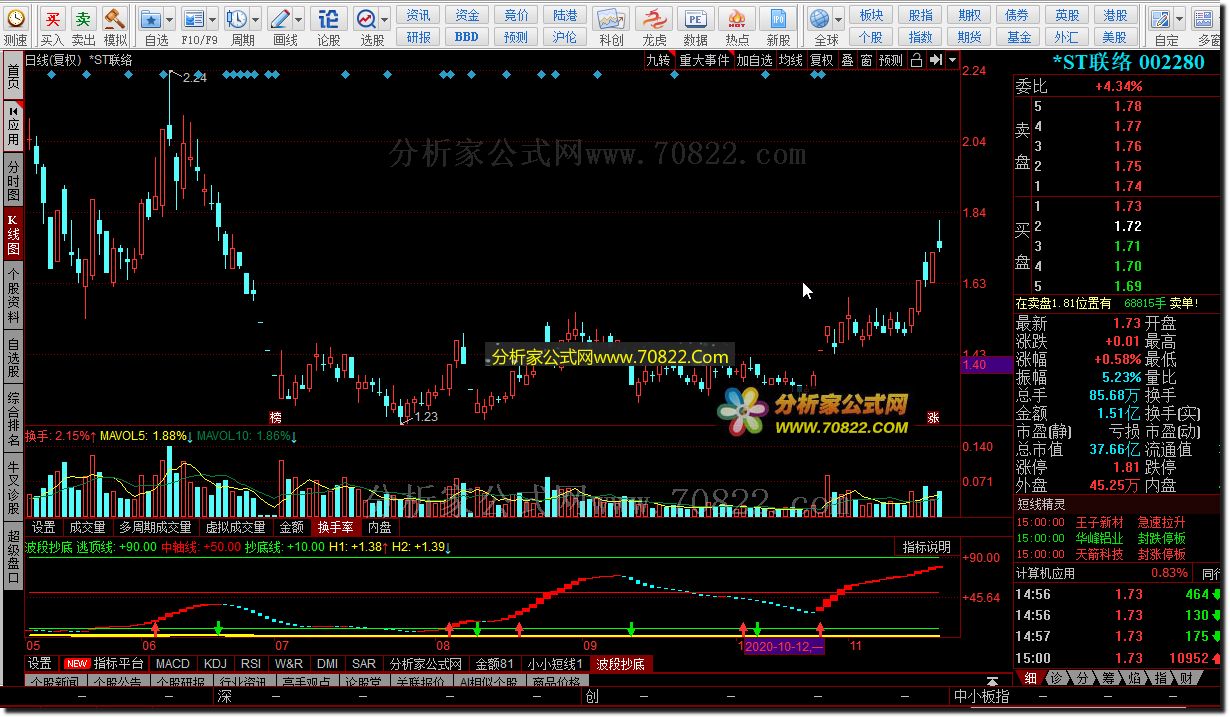Open the 科创 board icon

click(611, 18)
